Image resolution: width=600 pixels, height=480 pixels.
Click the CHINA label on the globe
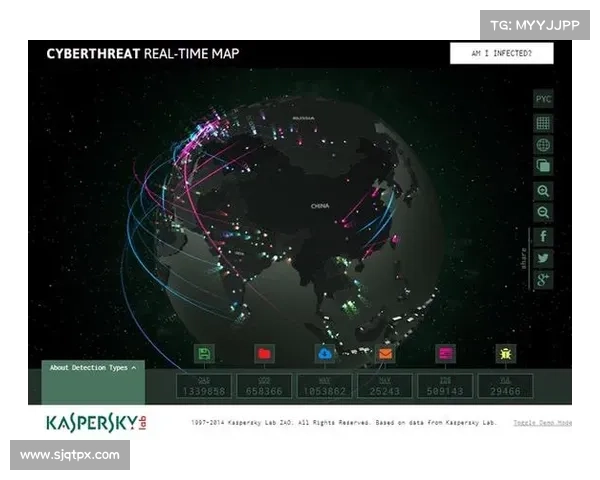320,206
